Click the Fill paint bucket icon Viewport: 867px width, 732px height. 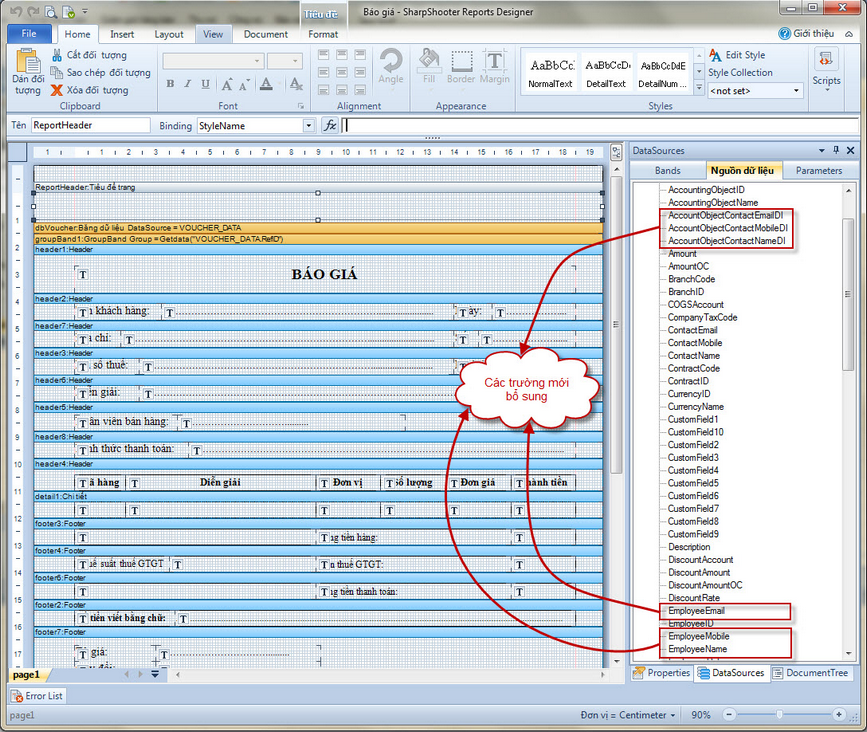(x=429, y=60)
